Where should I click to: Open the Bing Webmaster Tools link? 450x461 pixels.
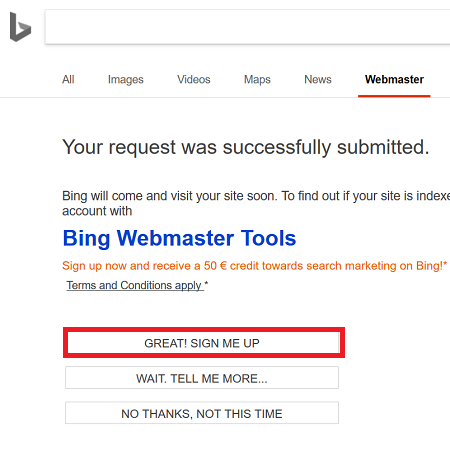[179, 238]
